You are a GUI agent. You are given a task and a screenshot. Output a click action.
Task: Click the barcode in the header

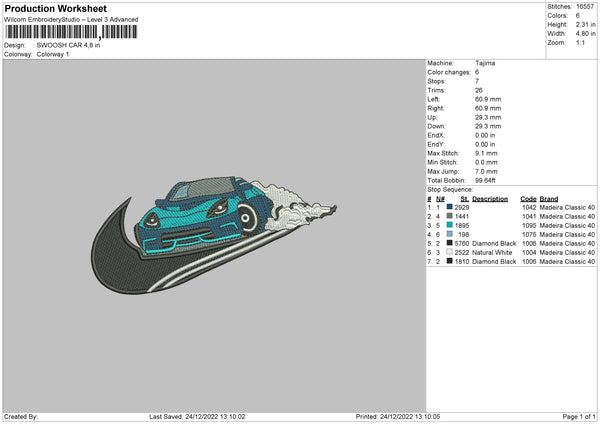coord(72,32)
